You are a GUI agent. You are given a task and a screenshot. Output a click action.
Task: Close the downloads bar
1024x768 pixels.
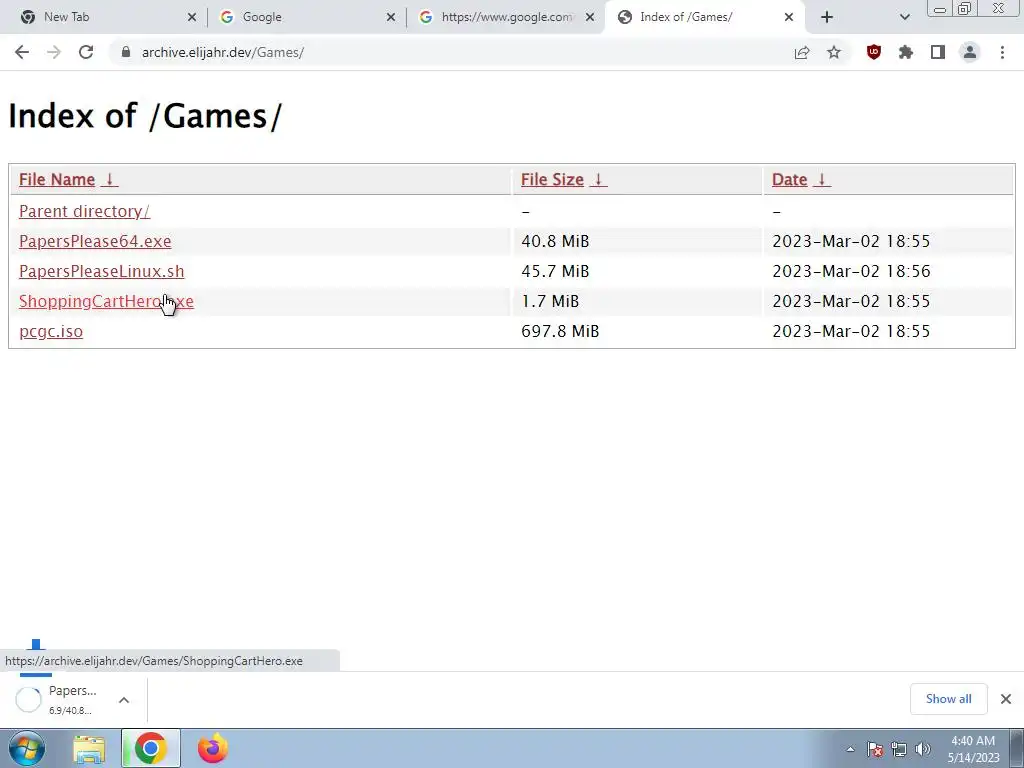(1006, 699)
